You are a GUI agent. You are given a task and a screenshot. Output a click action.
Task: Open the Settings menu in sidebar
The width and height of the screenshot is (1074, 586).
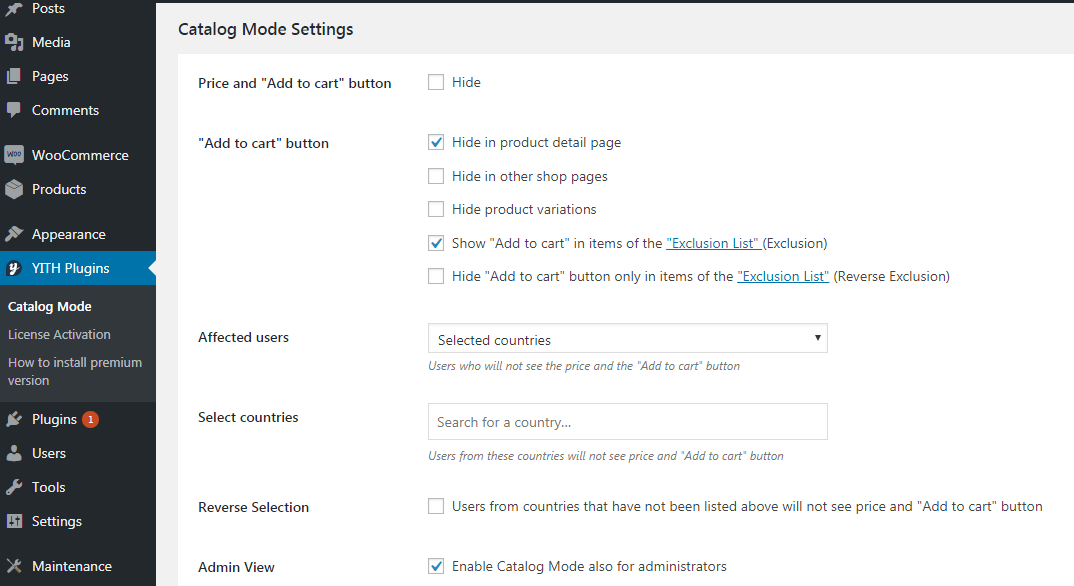pyautogui.click(x=57, y=522)
